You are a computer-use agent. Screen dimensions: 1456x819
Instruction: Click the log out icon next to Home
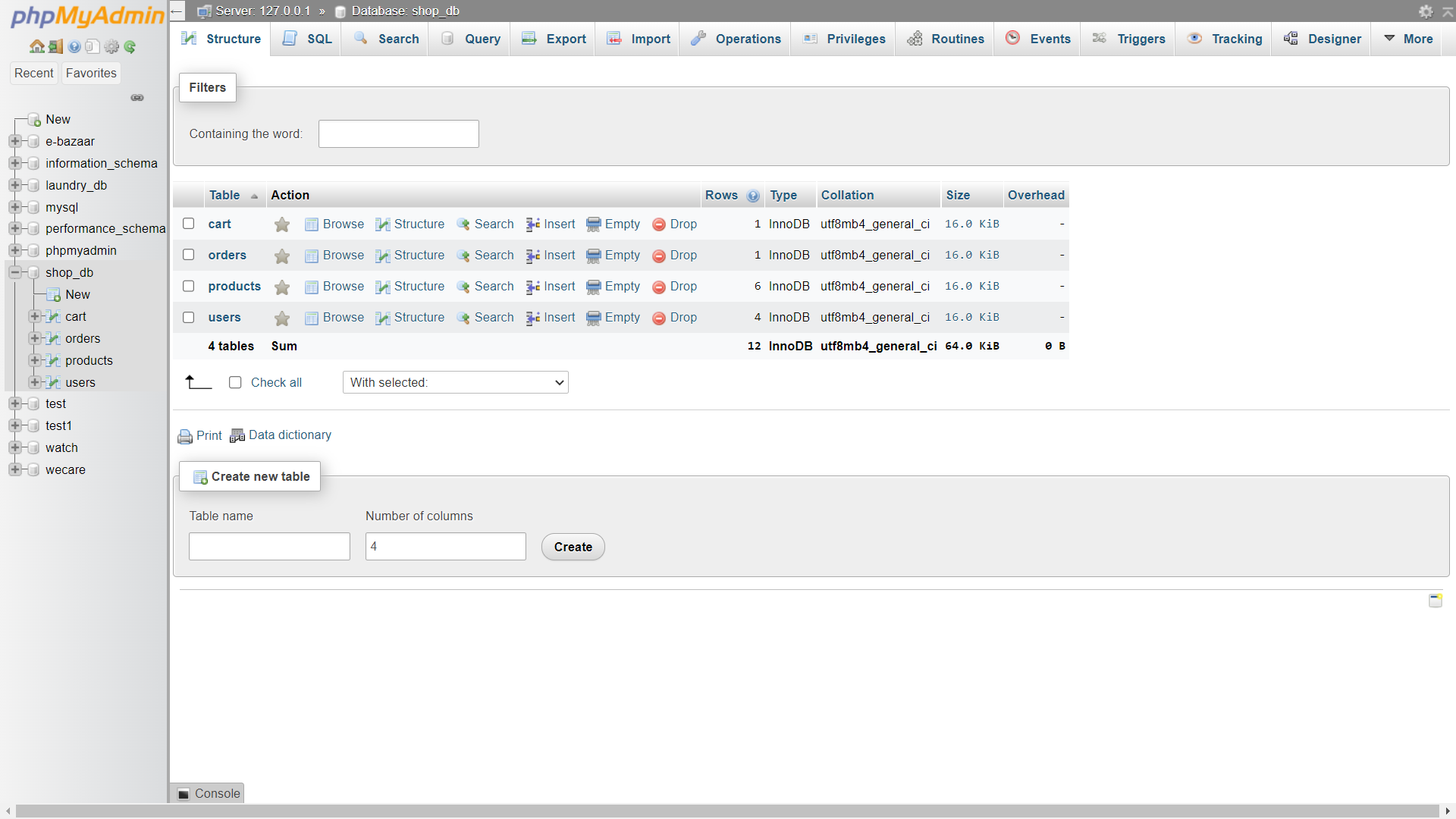coord(55,47)
